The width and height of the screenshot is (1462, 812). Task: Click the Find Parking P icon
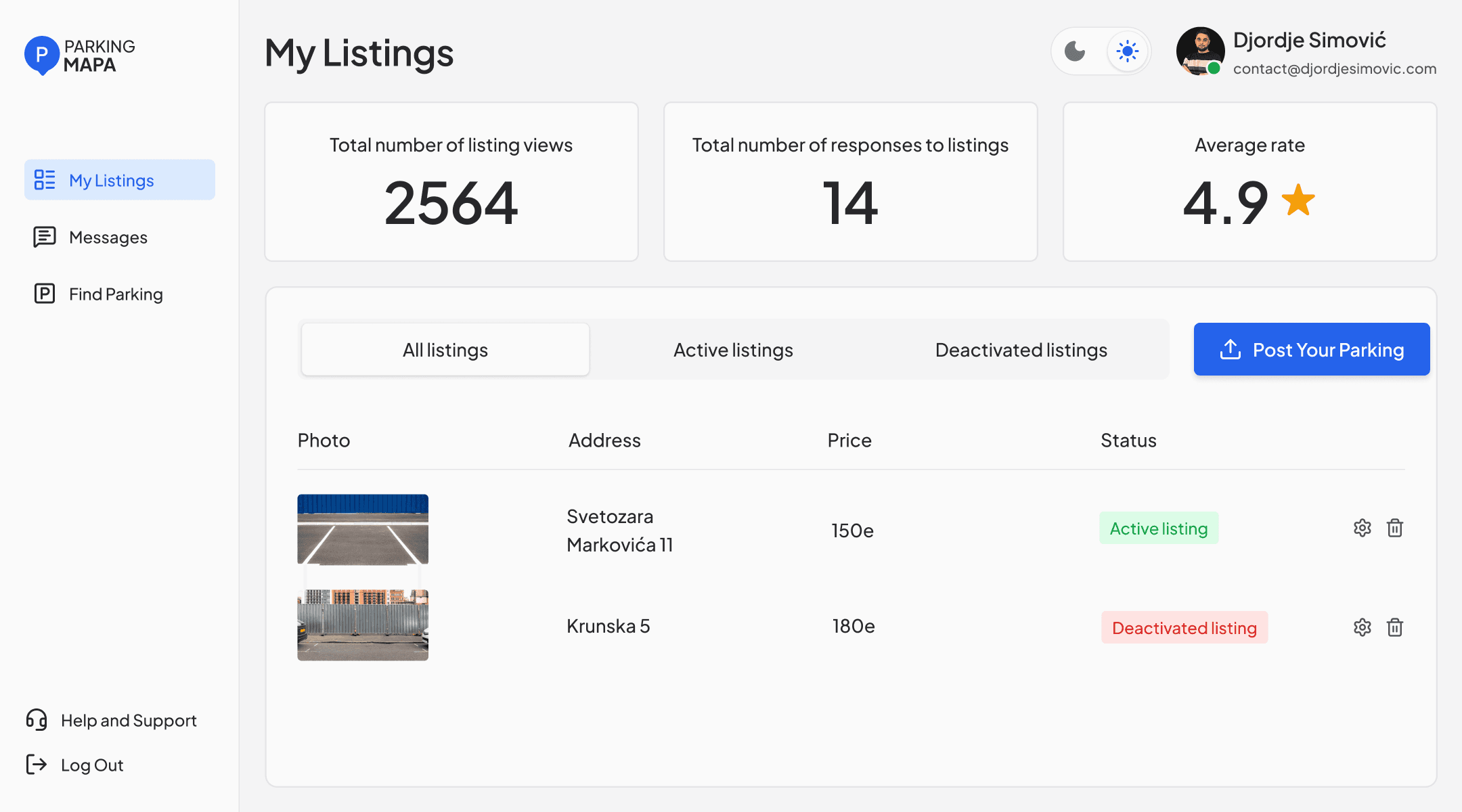45,294
